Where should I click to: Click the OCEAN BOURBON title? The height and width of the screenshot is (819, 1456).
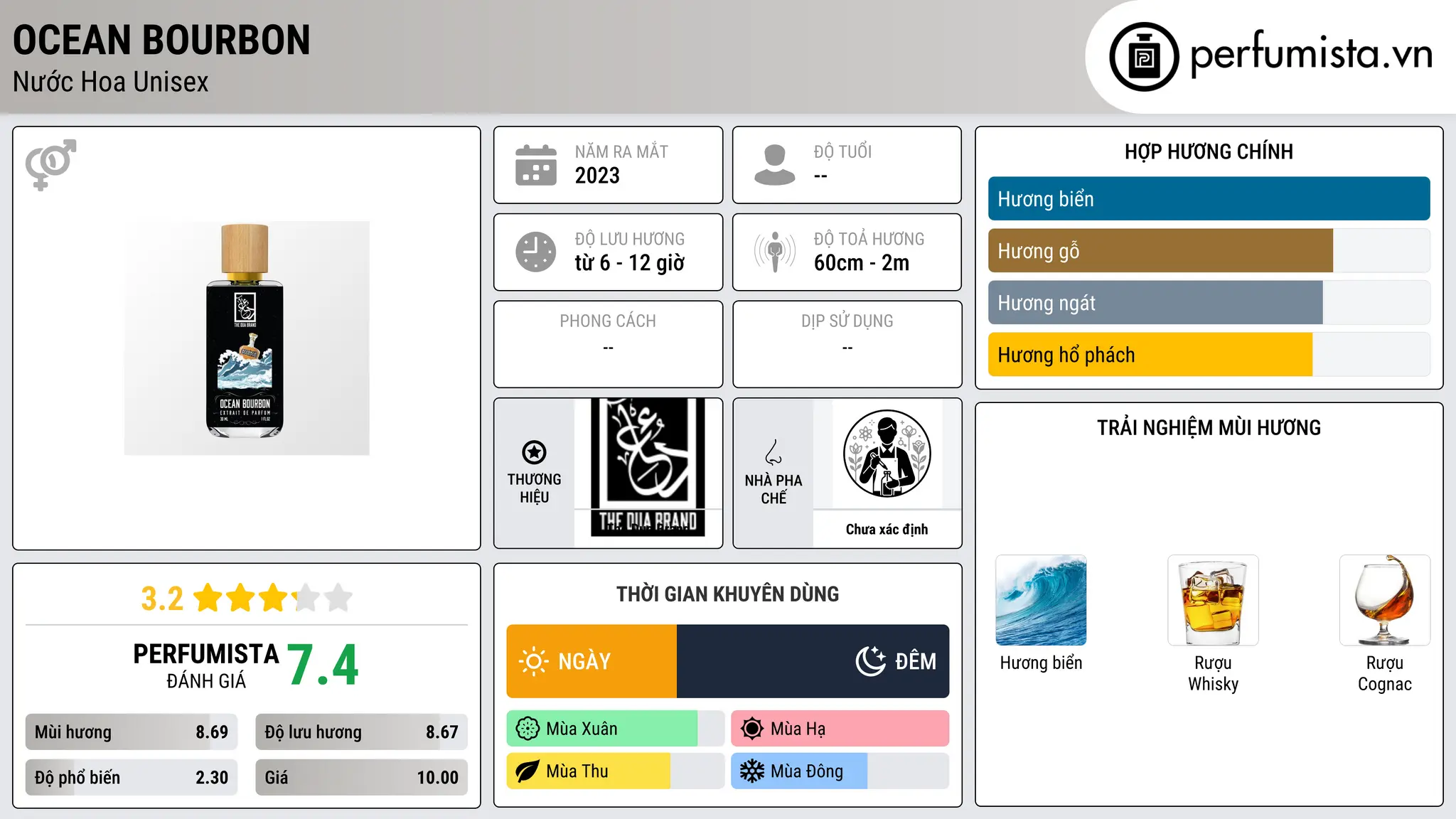coord(162,40)
